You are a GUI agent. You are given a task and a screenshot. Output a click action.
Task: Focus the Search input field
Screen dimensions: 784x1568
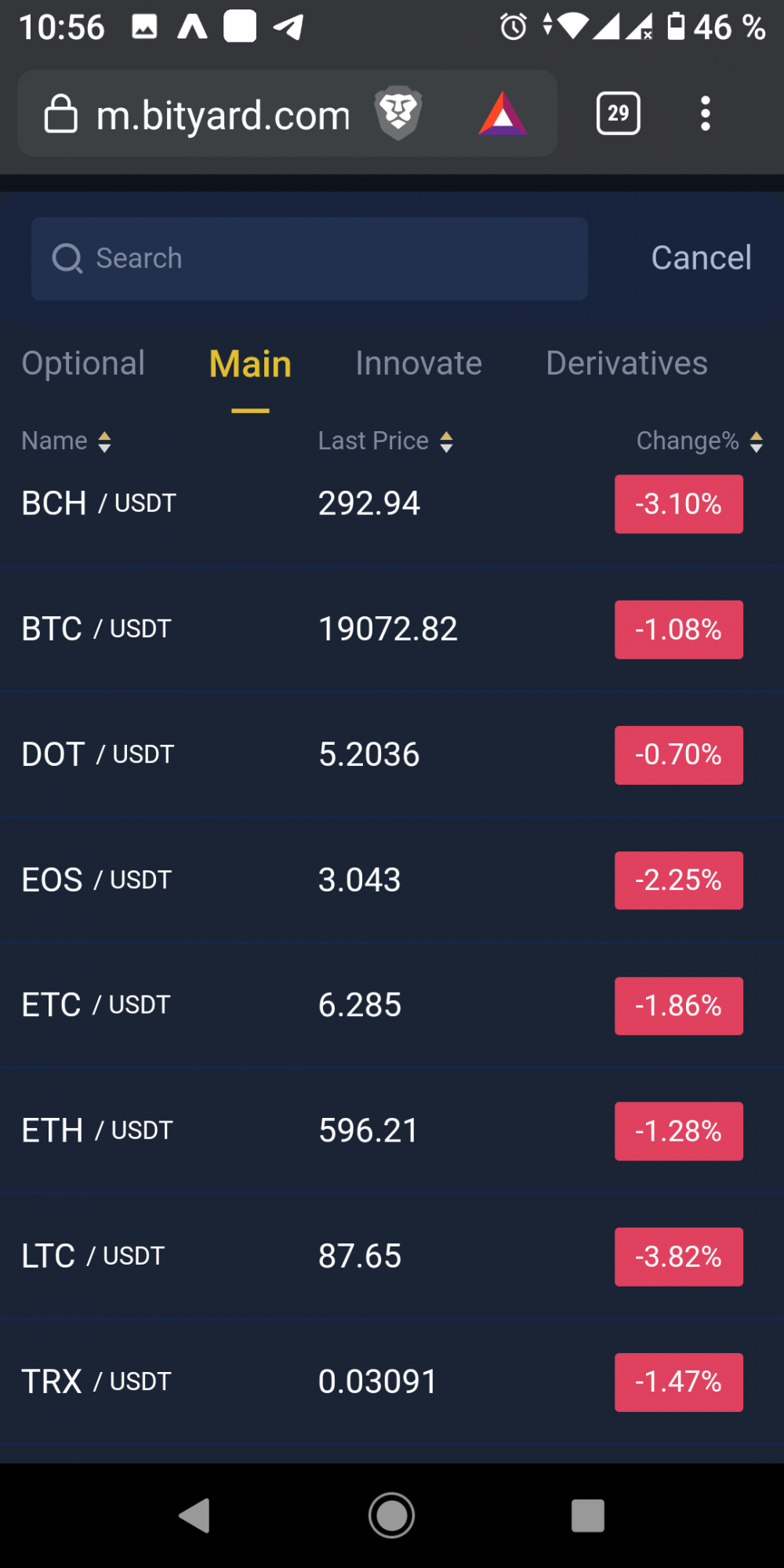pos(310,259)
